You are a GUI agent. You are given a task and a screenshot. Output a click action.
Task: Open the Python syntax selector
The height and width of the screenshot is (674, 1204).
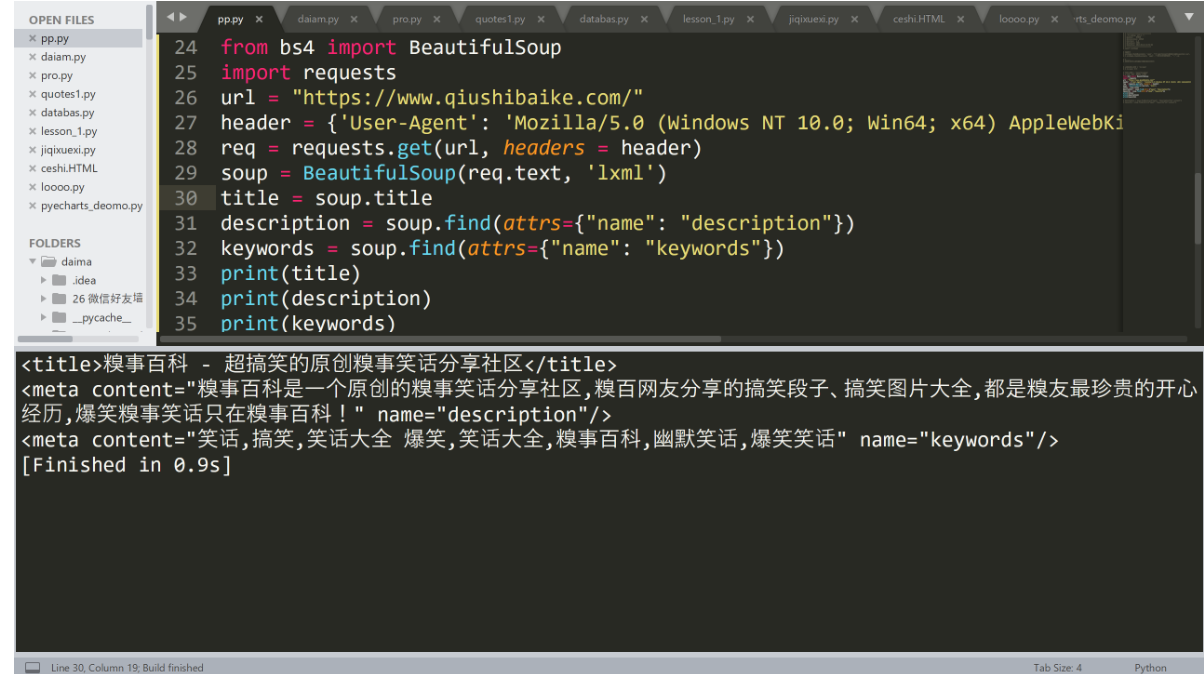[x=1150, y=667]
